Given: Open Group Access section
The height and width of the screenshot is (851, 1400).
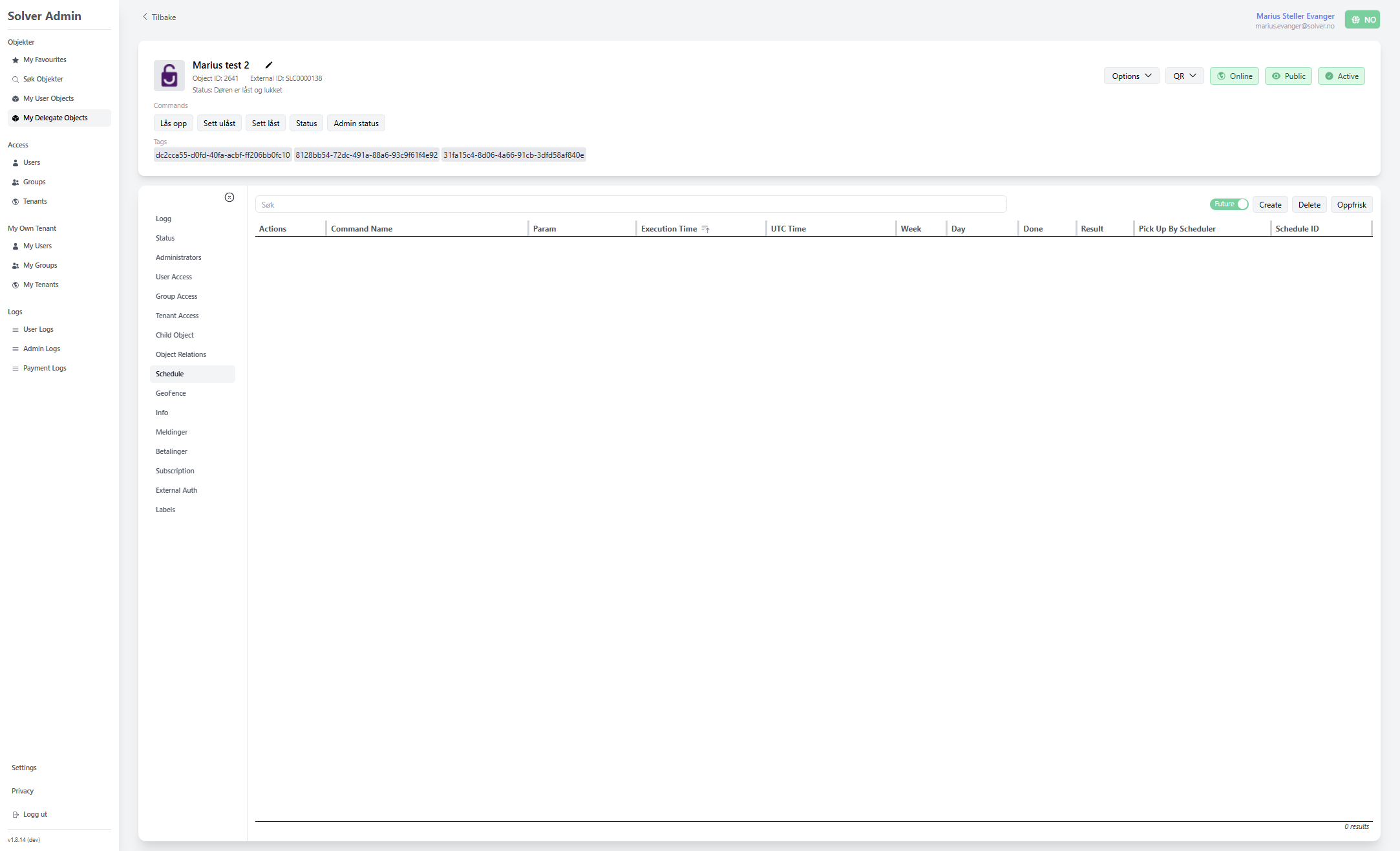Looking at the screenshot, I should (193, 296).
